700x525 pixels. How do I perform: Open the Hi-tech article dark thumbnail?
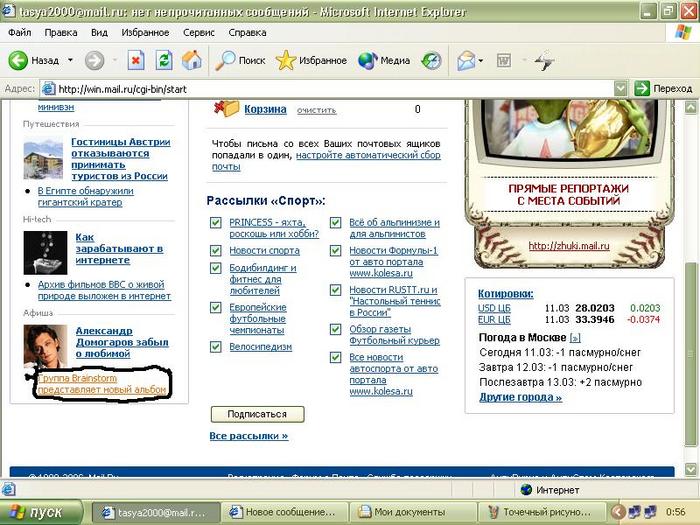(45, 252)
